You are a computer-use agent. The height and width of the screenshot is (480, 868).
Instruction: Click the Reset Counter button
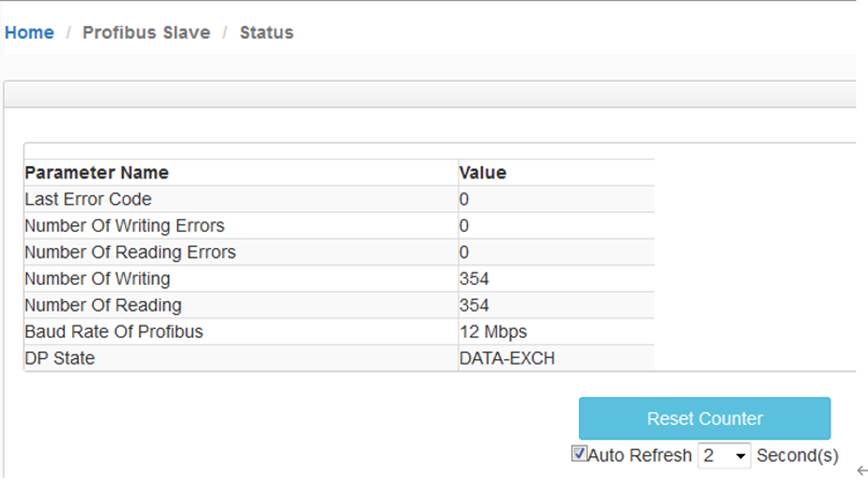tap(705, 419)
